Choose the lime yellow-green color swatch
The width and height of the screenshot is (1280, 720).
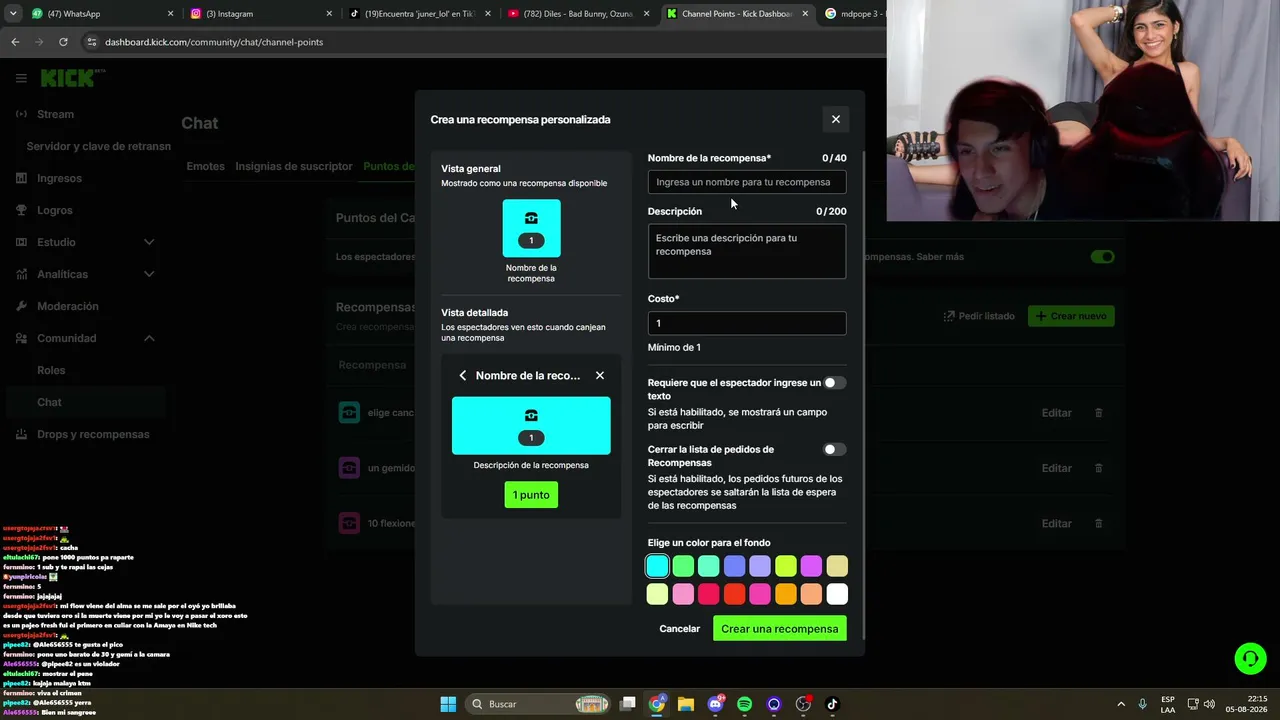pos(786,566)
